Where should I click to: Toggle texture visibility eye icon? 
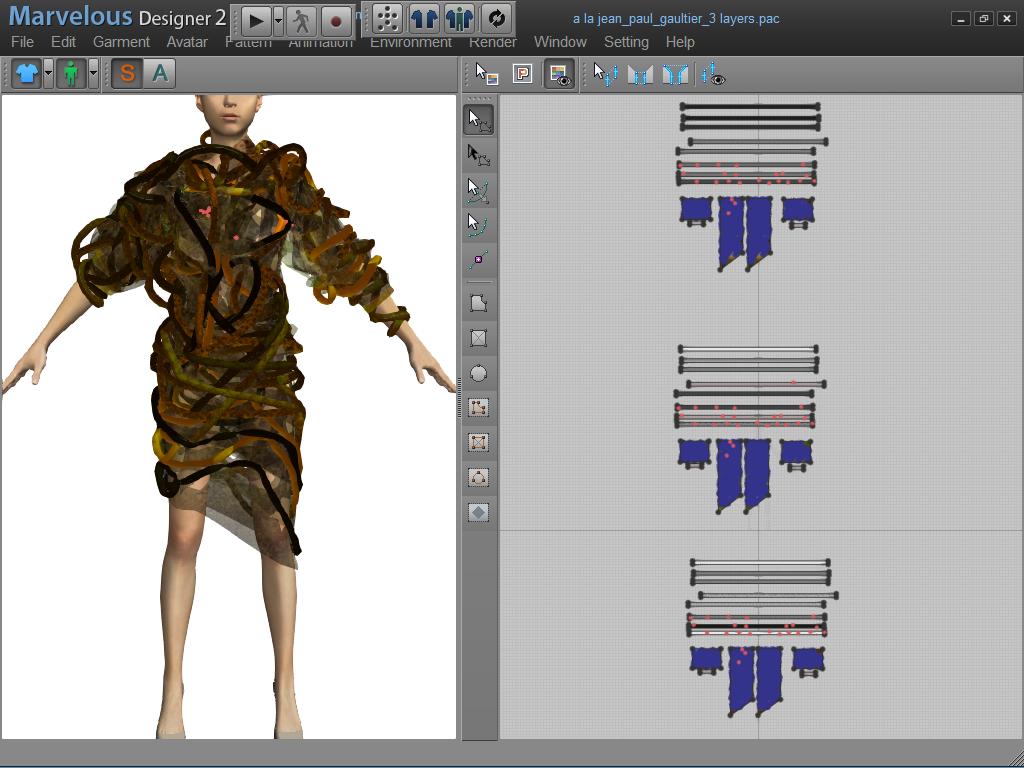pyautogui.click(x=559, y=74)
